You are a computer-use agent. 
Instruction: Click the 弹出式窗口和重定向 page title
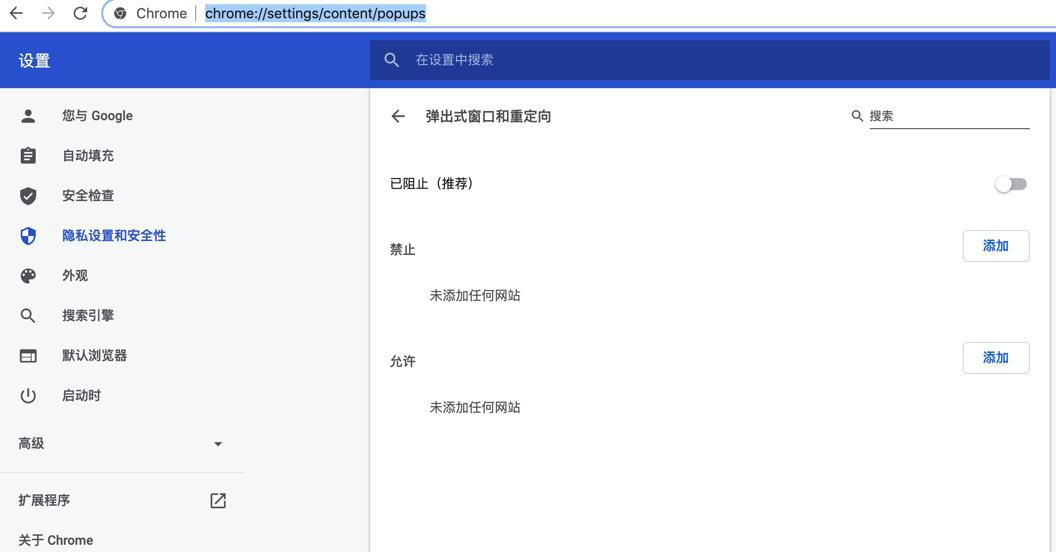point(488,116)
